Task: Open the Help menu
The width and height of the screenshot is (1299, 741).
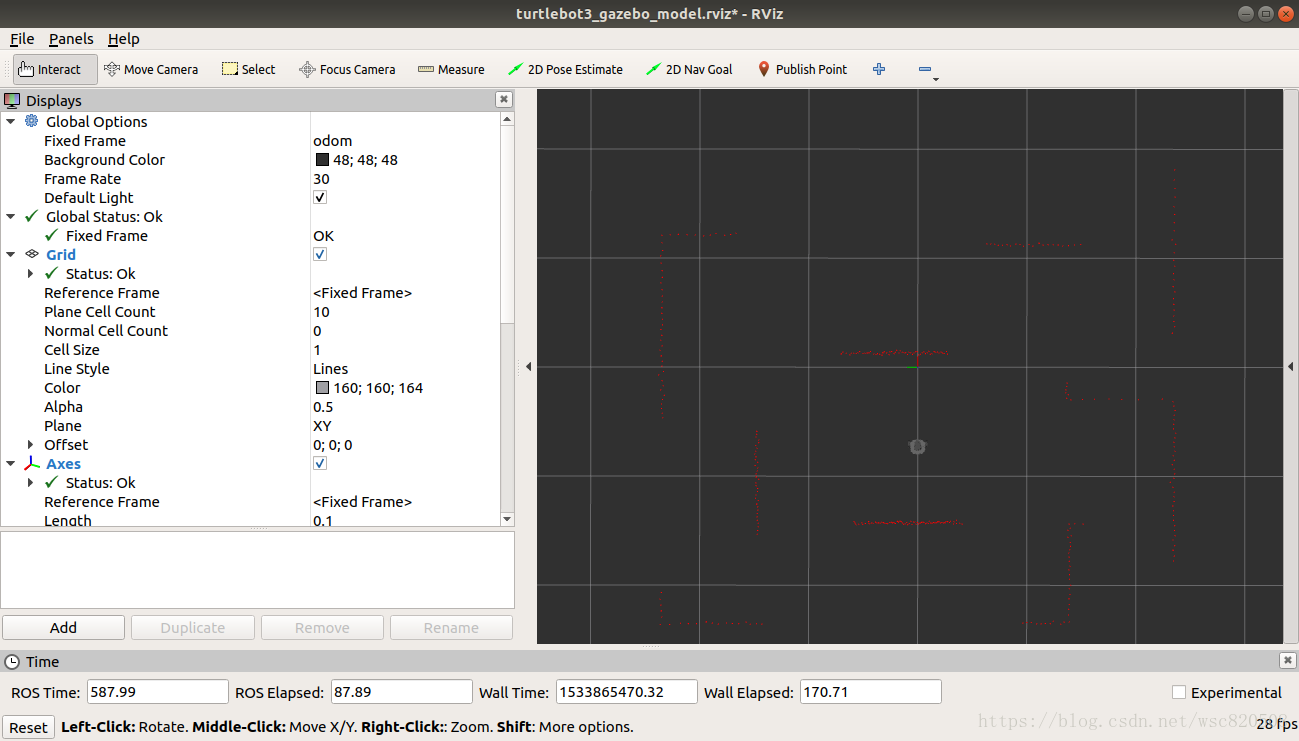Action: [124, 39]
